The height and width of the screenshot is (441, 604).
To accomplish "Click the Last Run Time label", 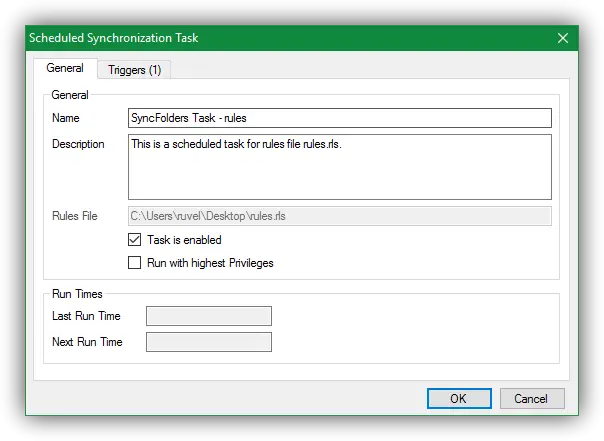I will [x=86, y=316].
